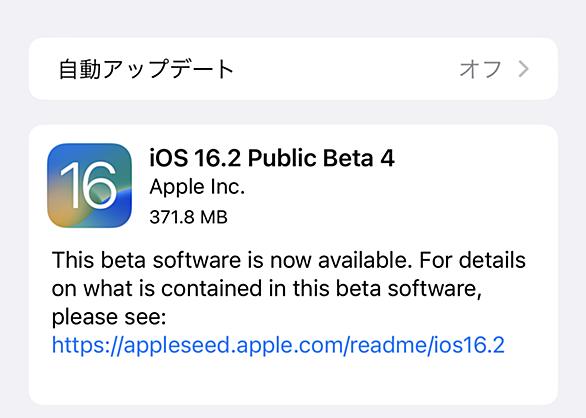Screen dimensions: 586x418
Task: Click the 371.8 MB file size text
Action: click(188, 217)
